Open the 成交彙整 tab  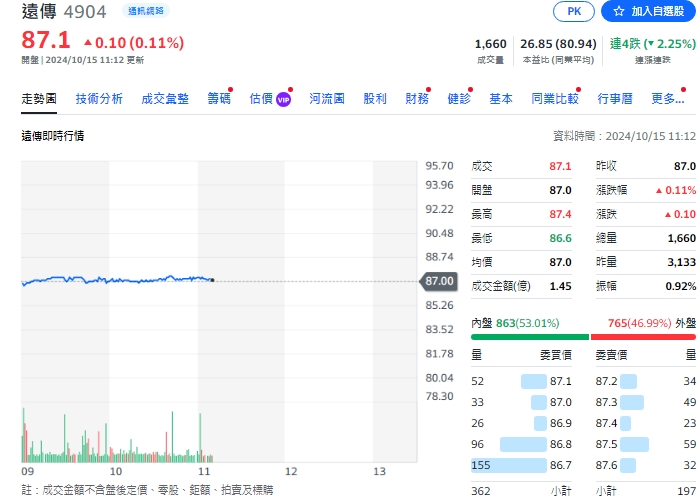click(x=165, y=98)
